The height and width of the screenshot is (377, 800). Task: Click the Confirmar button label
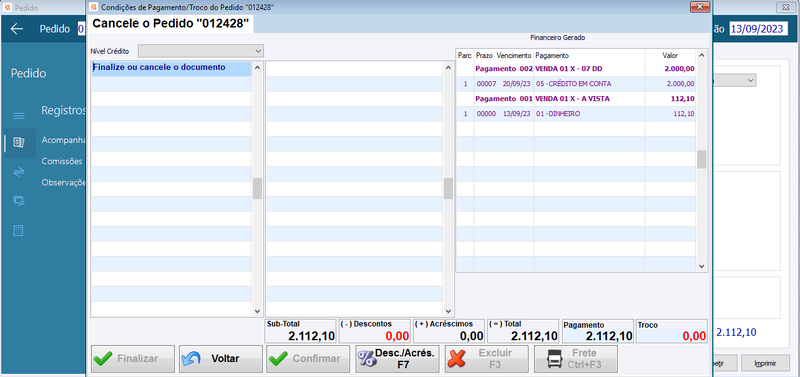pos(316,359)
